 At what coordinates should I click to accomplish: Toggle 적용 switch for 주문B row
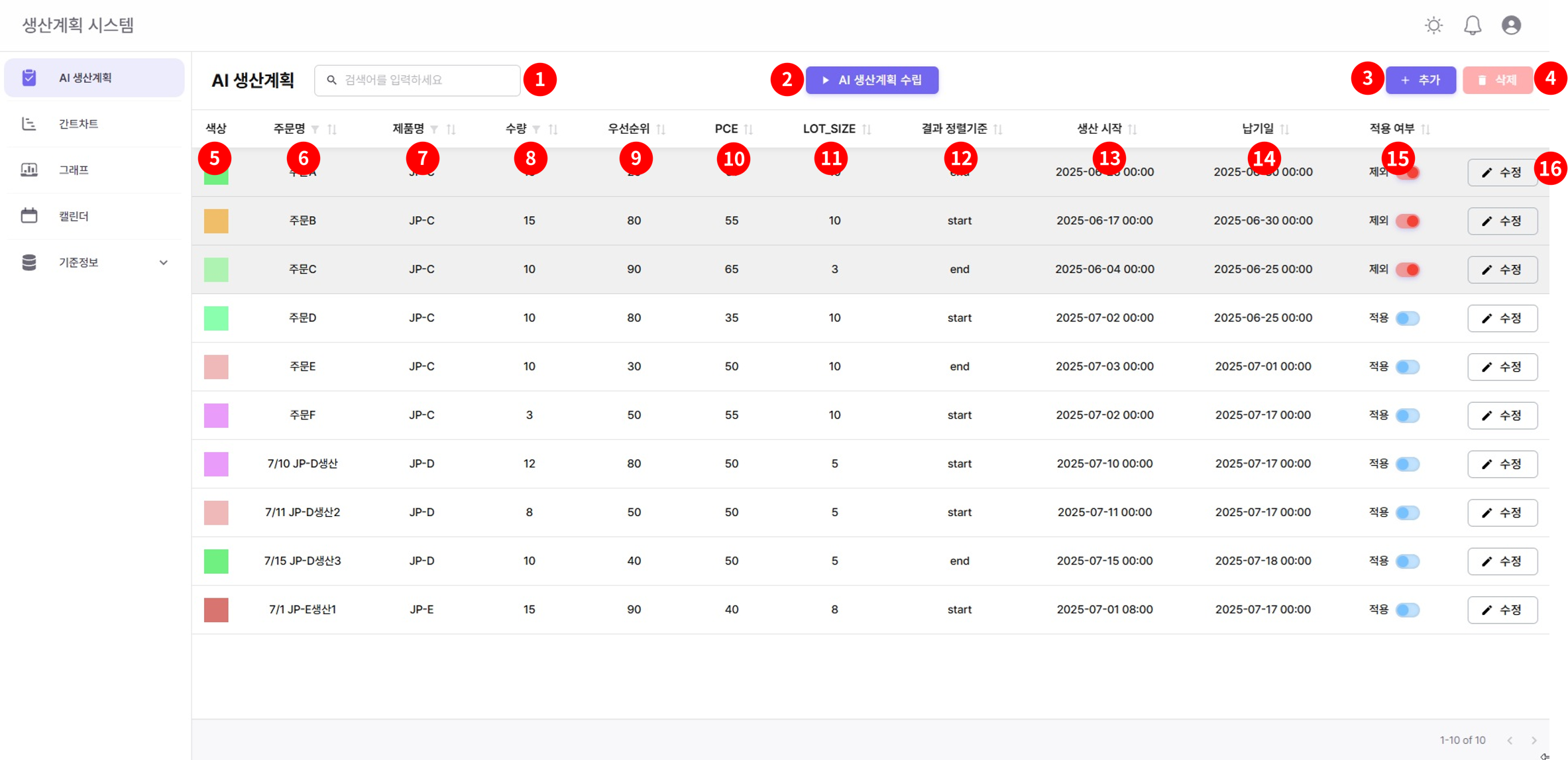(x=1407, y=221)
